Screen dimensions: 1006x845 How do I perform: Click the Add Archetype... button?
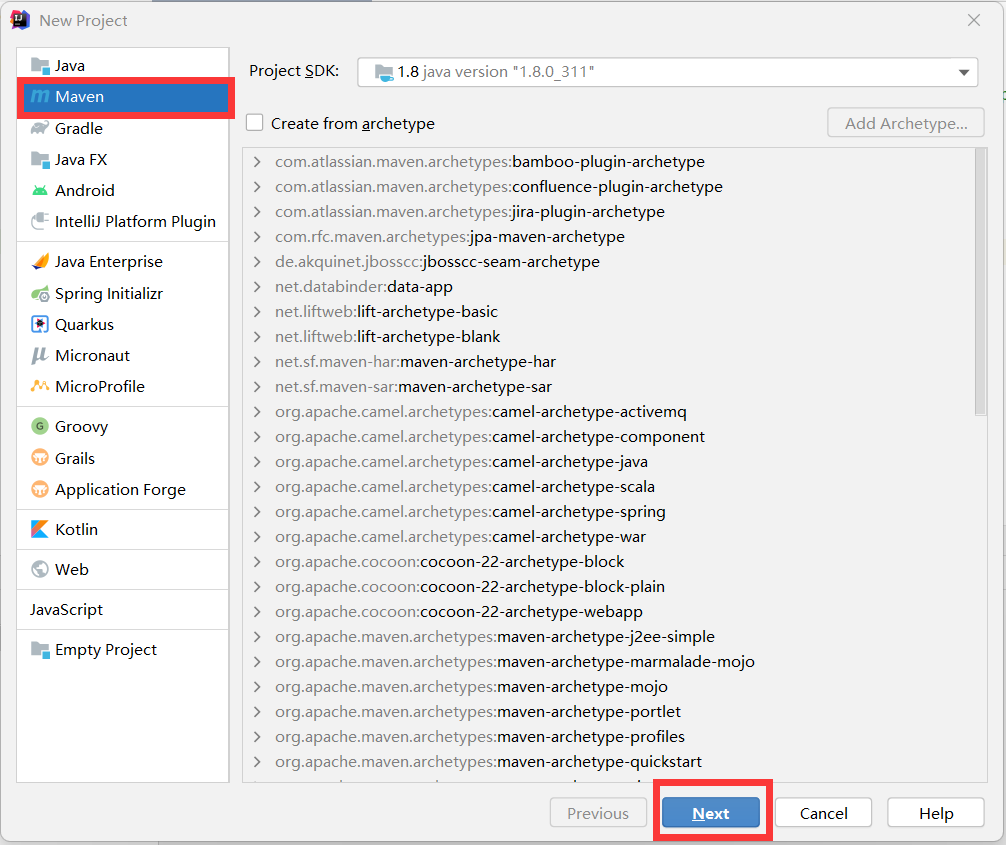(x=906, y=123)
